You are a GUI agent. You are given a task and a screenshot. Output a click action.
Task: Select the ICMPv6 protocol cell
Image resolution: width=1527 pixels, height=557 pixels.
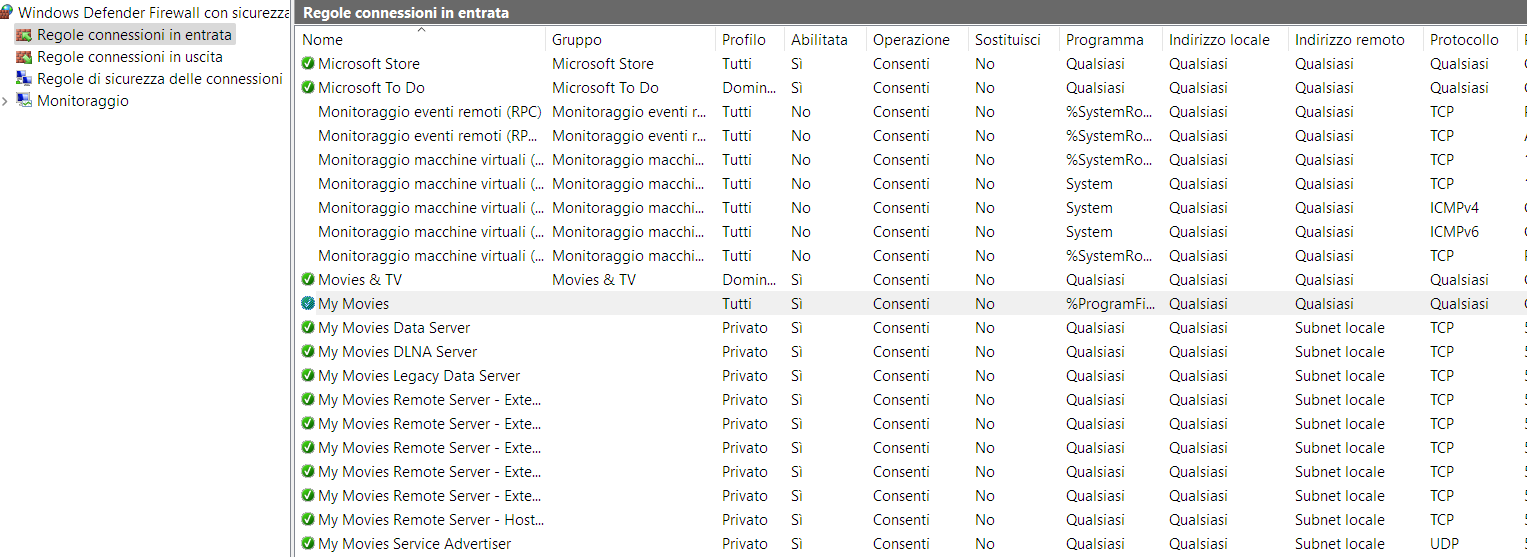pyautogui.click(x=1454, y=232)
